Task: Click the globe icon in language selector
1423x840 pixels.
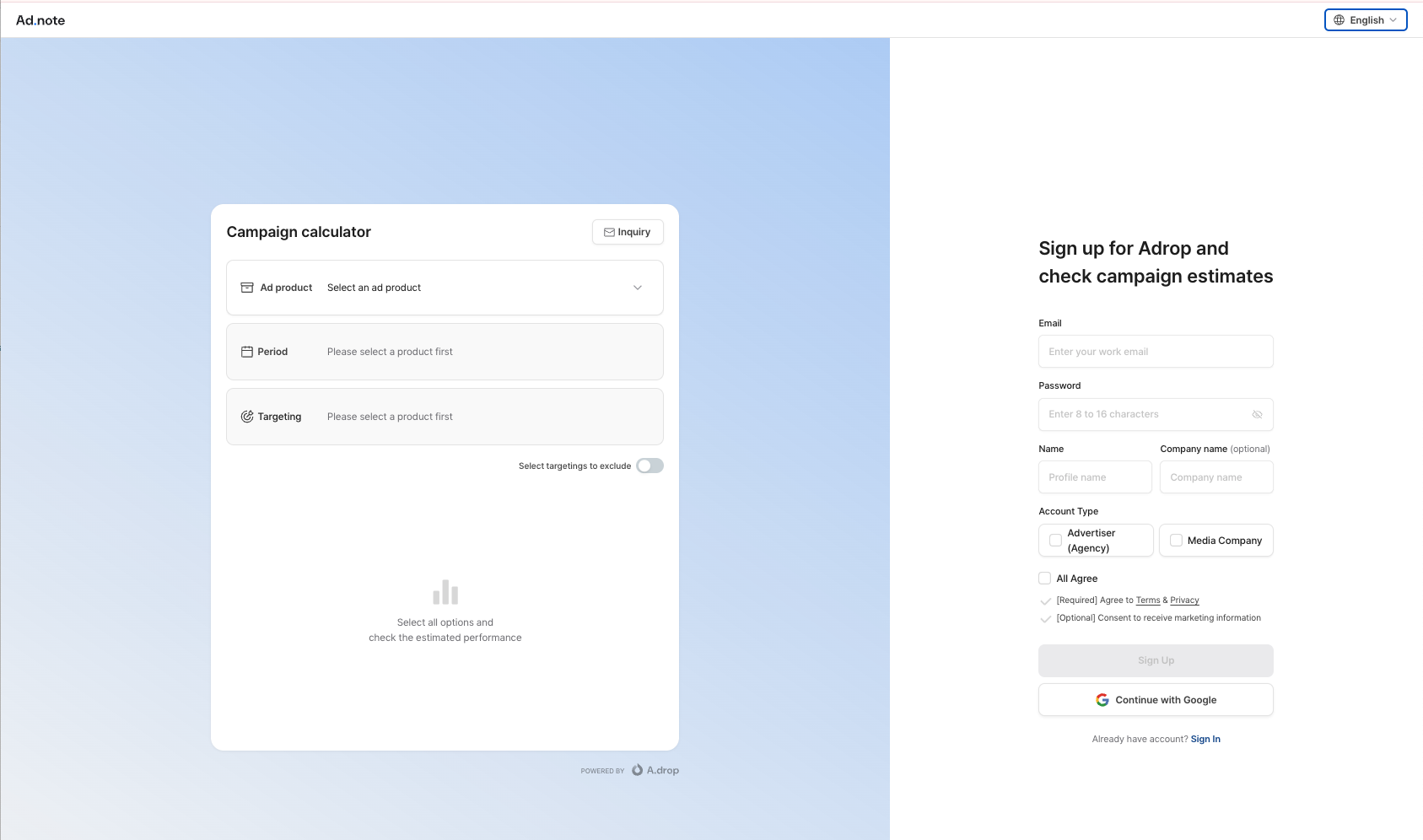Action: point(1339,20)
